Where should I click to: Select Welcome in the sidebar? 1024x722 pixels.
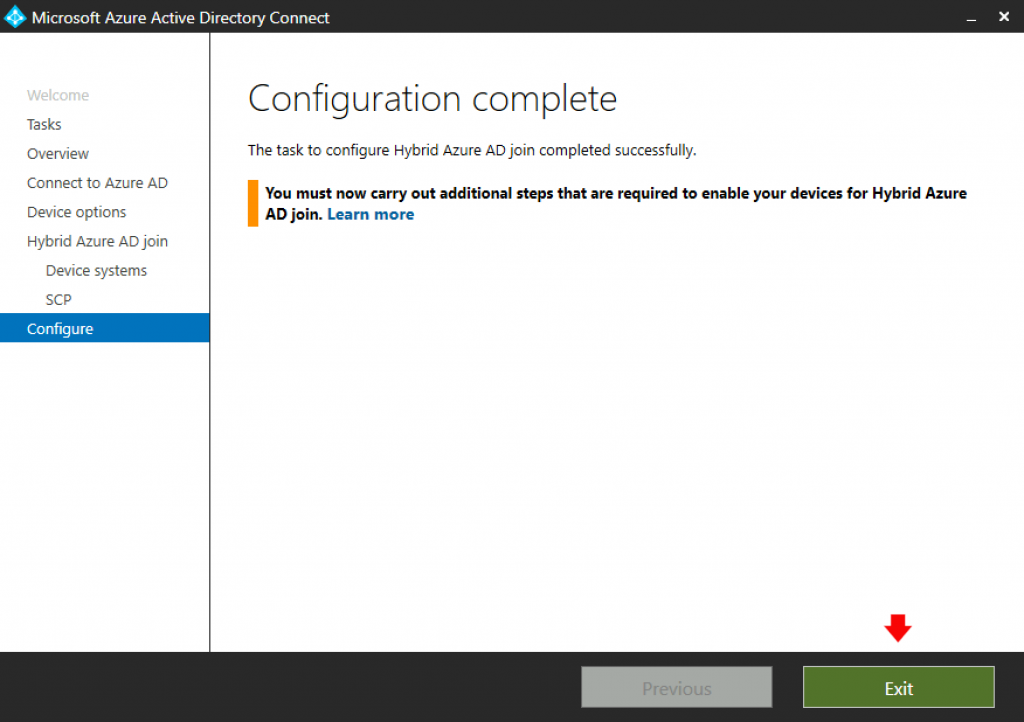coord(57,95)
